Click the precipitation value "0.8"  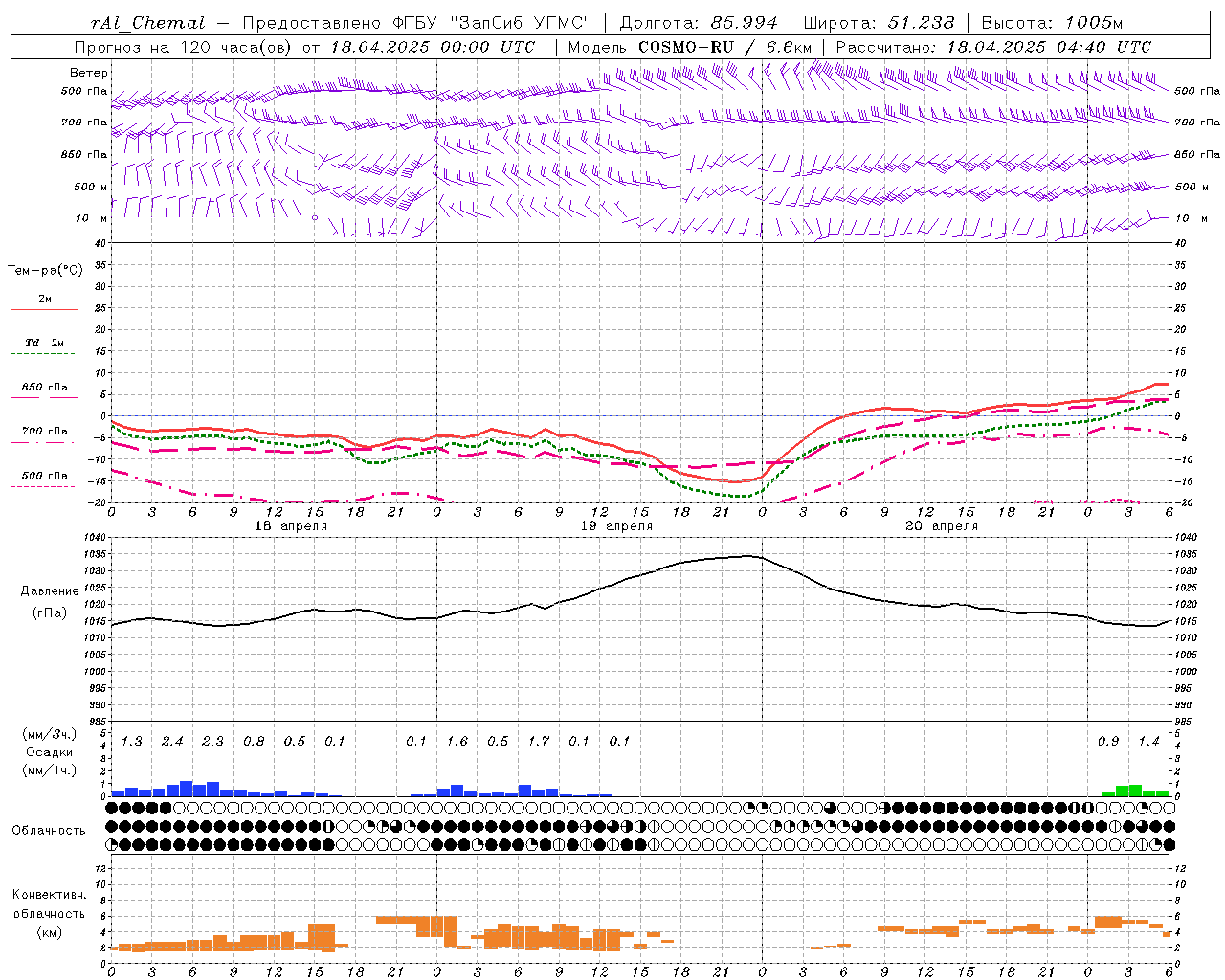pyautogui.click(x=254, y=741)
